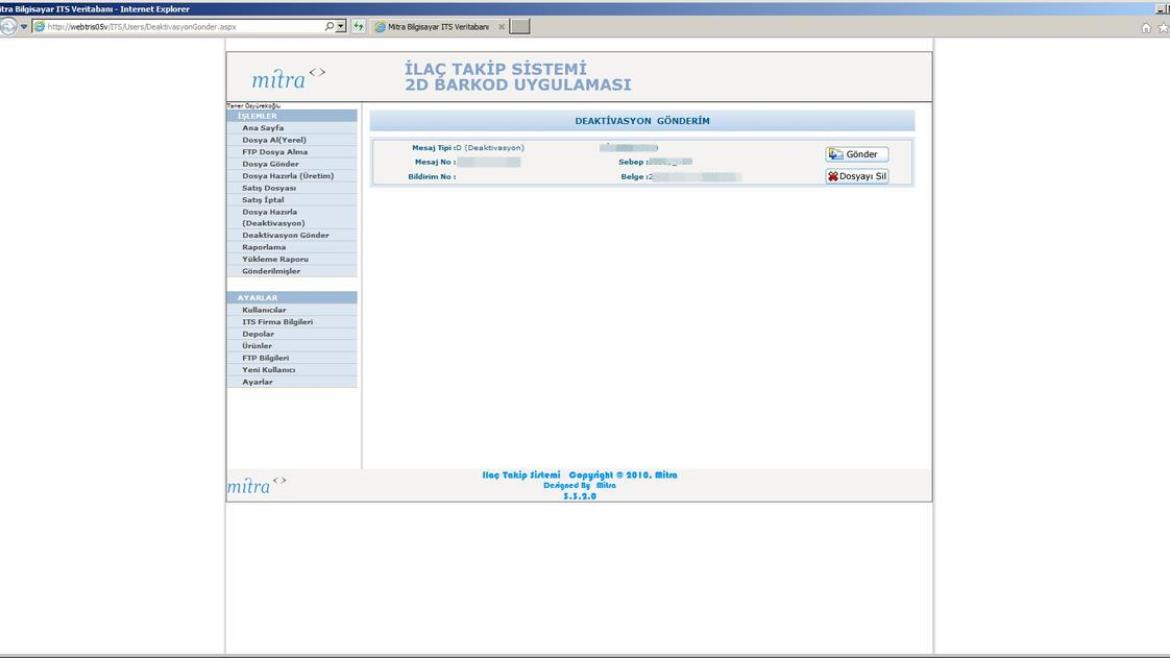Click the refresh page icon
The image size is (1170, 658).
click(359, 26)
